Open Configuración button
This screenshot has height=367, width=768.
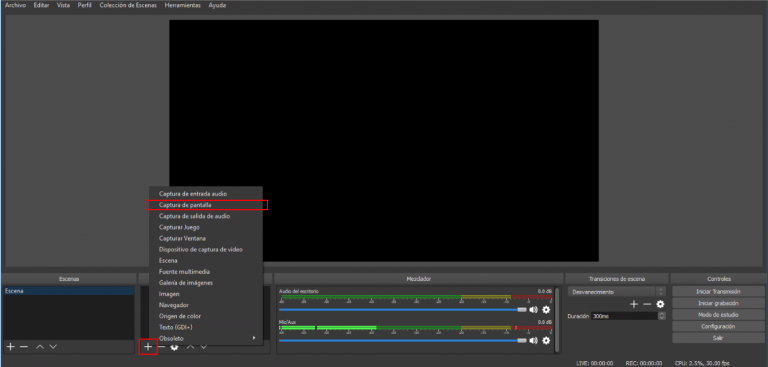[718, 326]
